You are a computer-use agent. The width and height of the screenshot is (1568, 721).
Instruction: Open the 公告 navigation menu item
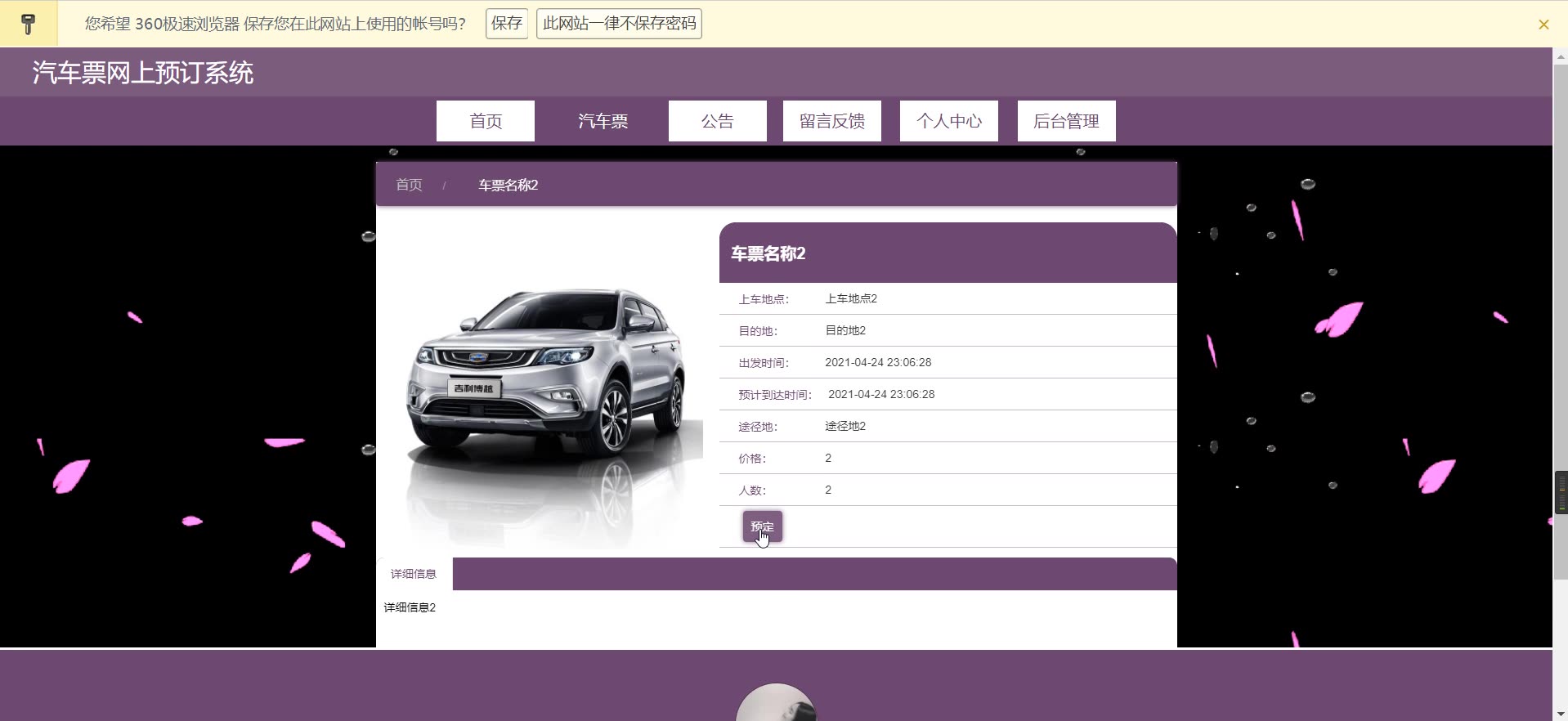(718, 121)
